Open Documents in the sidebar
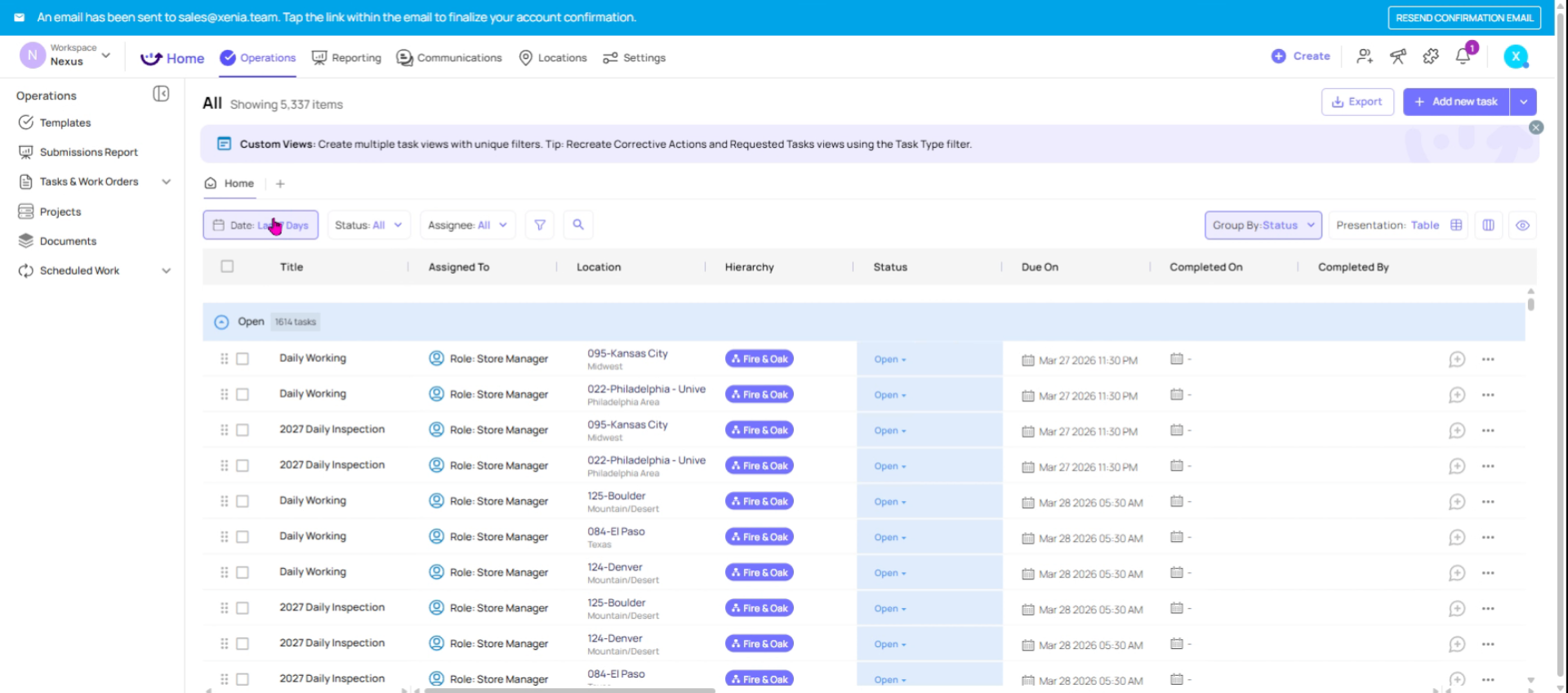Screen dimensions: 1568x693 coord(68,241)
